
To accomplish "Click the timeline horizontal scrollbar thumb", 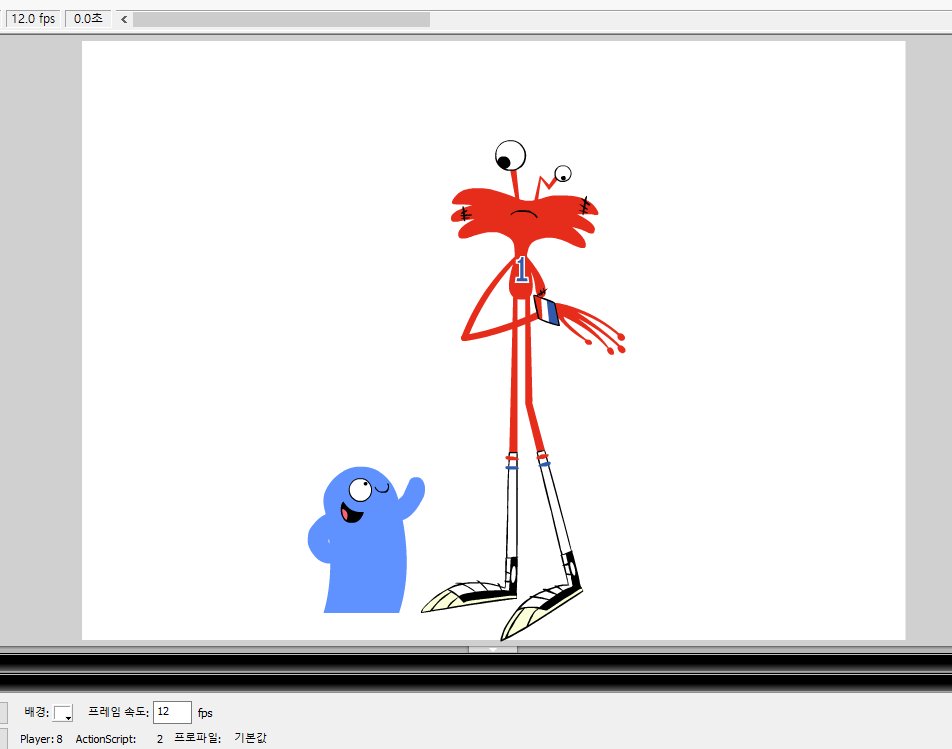I will (281, 19).
